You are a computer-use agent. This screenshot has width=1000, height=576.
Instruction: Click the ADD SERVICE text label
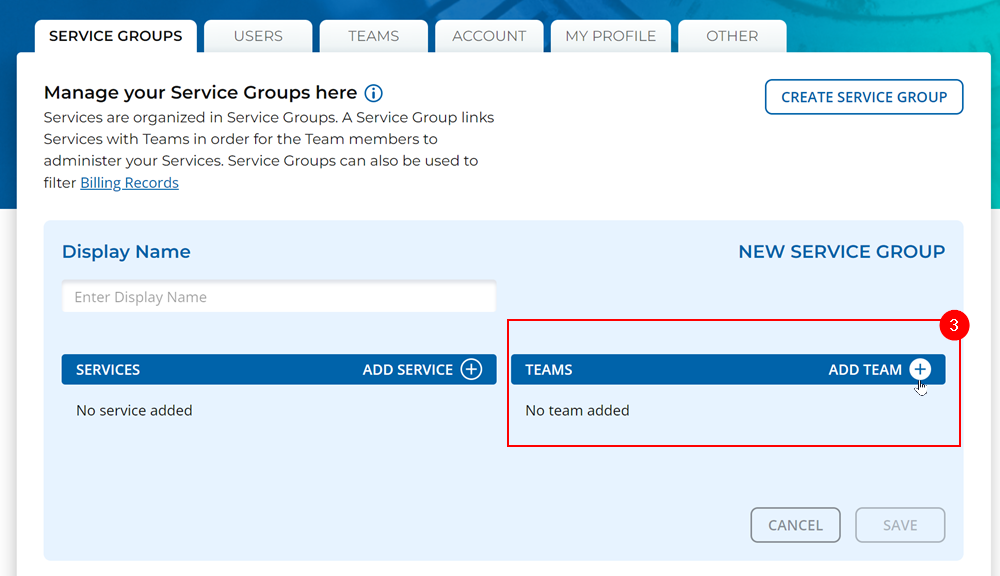tap(408, 370)
